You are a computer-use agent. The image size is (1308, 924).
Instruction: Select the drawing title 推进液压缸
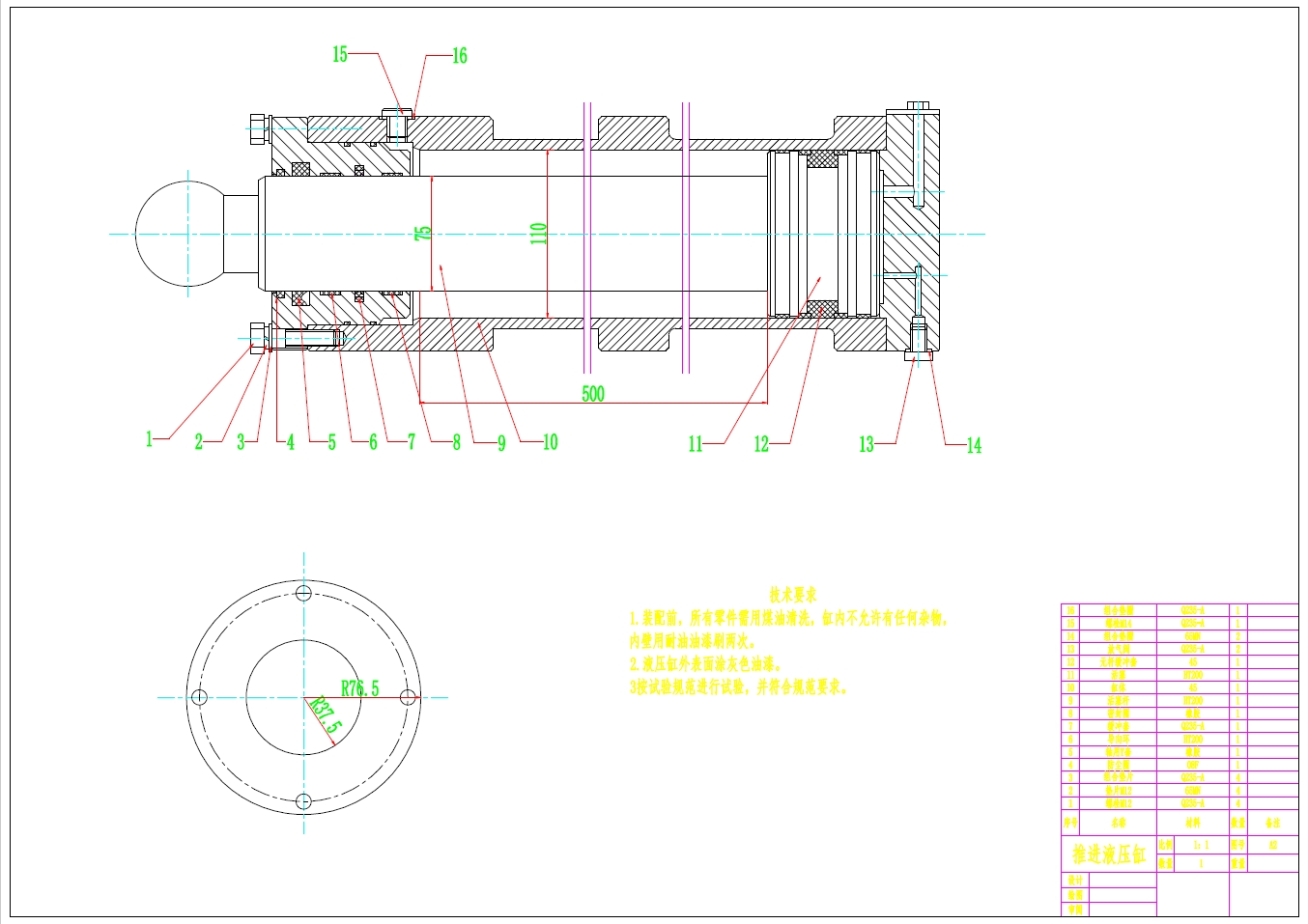(1109, 854)
